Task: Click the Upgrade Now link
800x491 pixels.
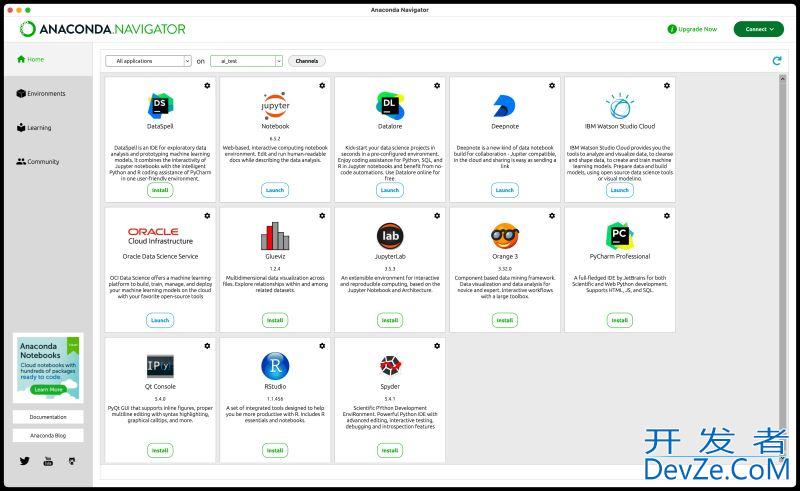Action: tap(692, 29)
